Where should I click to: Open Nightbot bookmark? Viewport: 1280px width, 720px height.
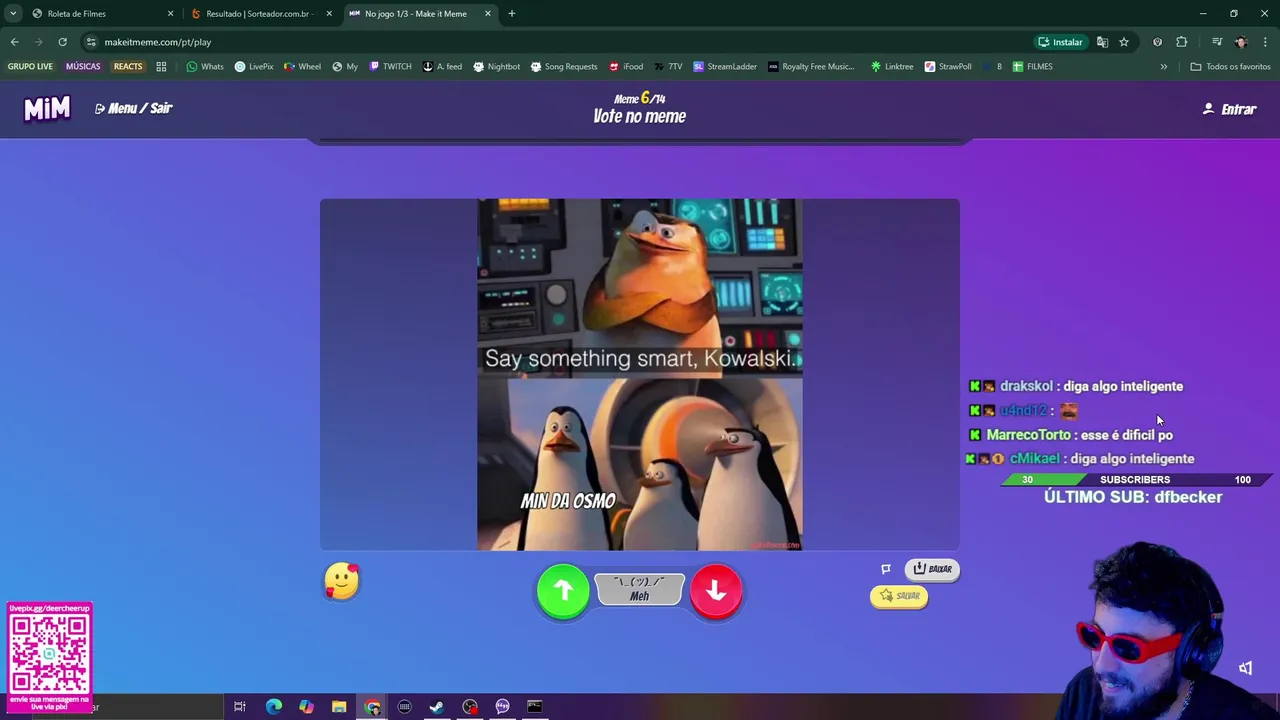coord(496,67)
